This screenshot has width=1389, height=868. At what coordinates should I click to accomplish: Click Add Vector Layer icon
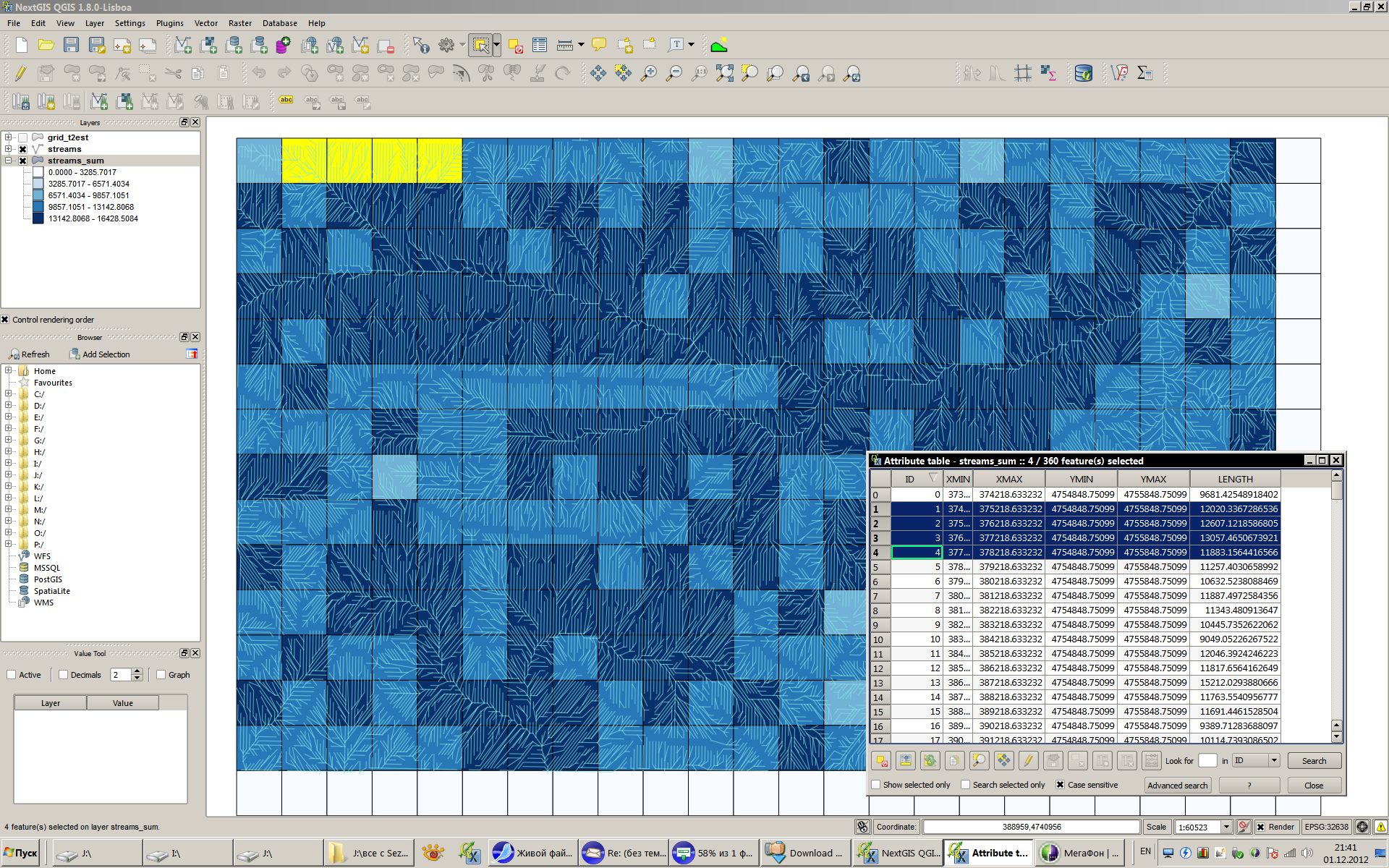click(x=183, y=45)
